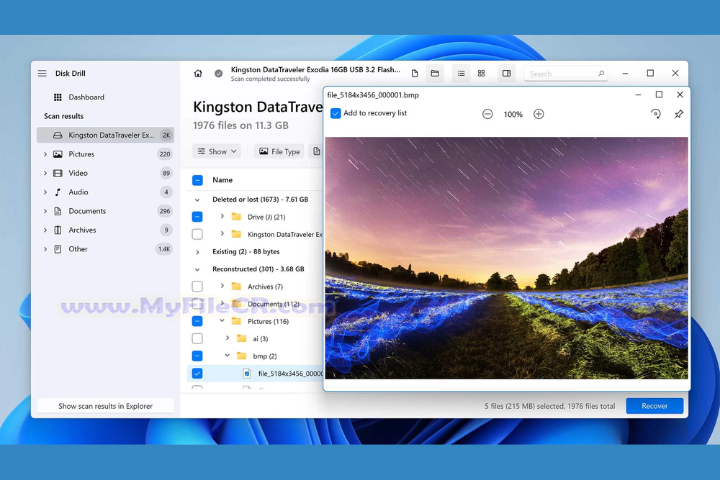Collapse the bmp (2) folder
Image resolution: width=720 pixels, height=480 pixels.
228,356
